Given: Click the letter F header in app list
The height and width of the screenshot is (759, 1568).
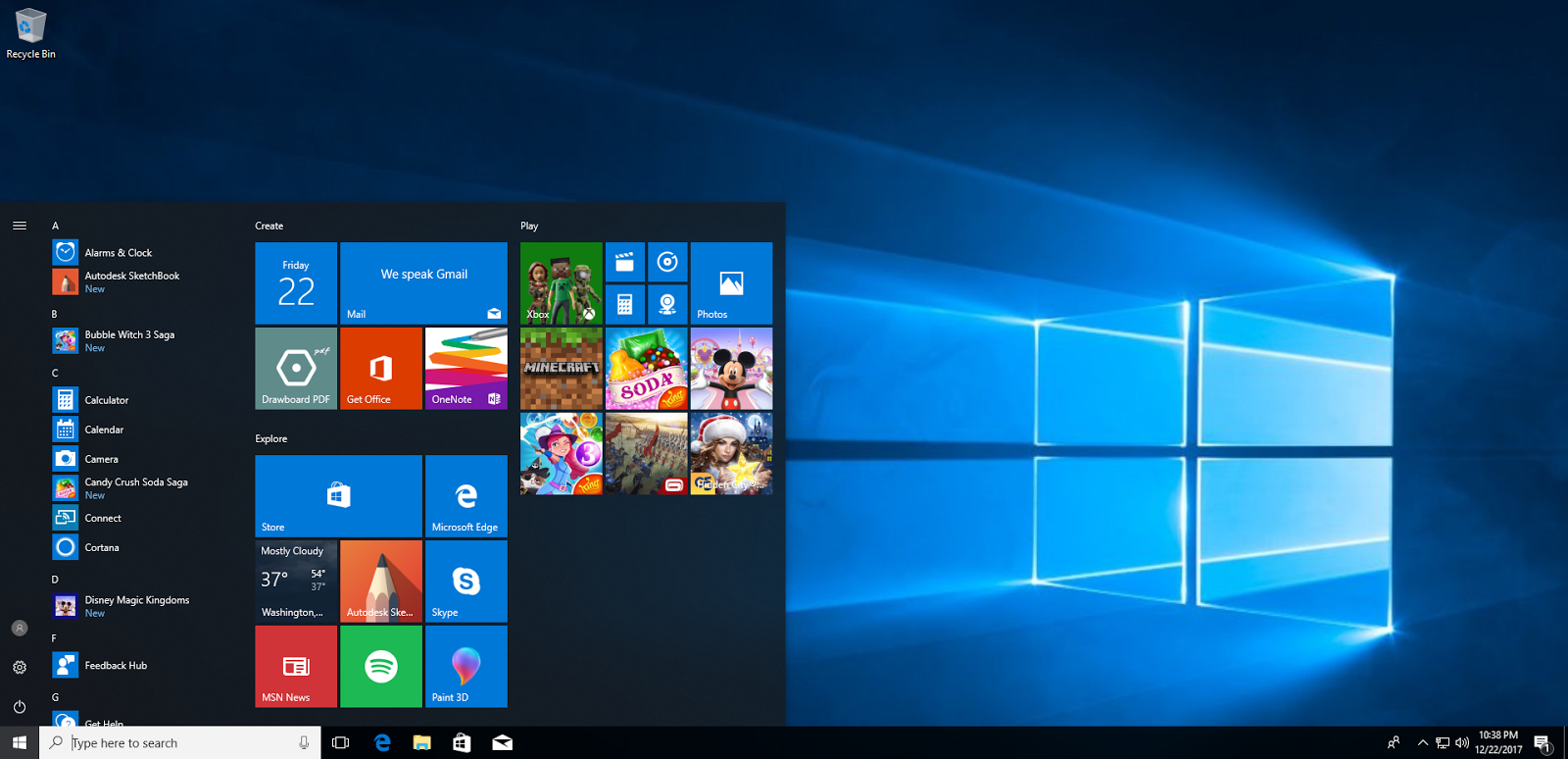Looking at the screenshot, I should point(55,638).
